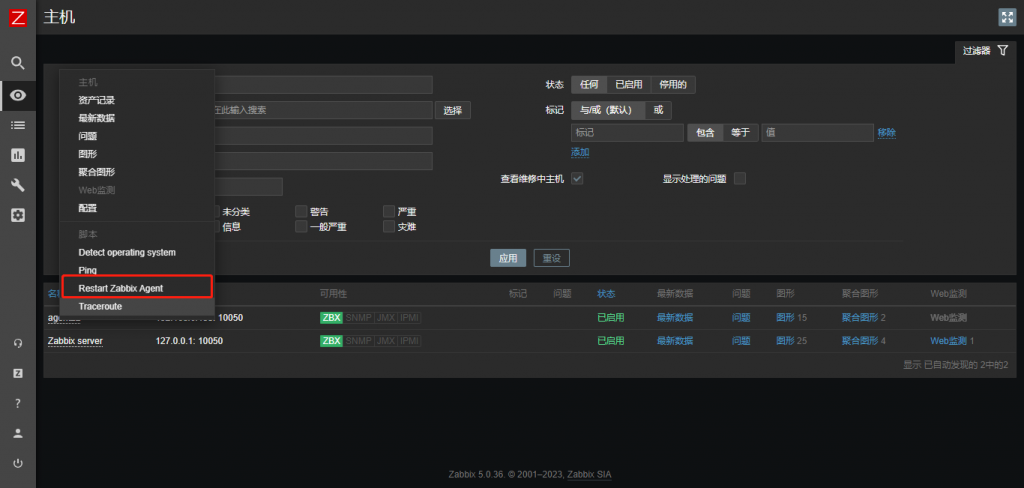Open the search icon in sidebar
This screenshot has width=1024, height=488.
tap(18, 63)
